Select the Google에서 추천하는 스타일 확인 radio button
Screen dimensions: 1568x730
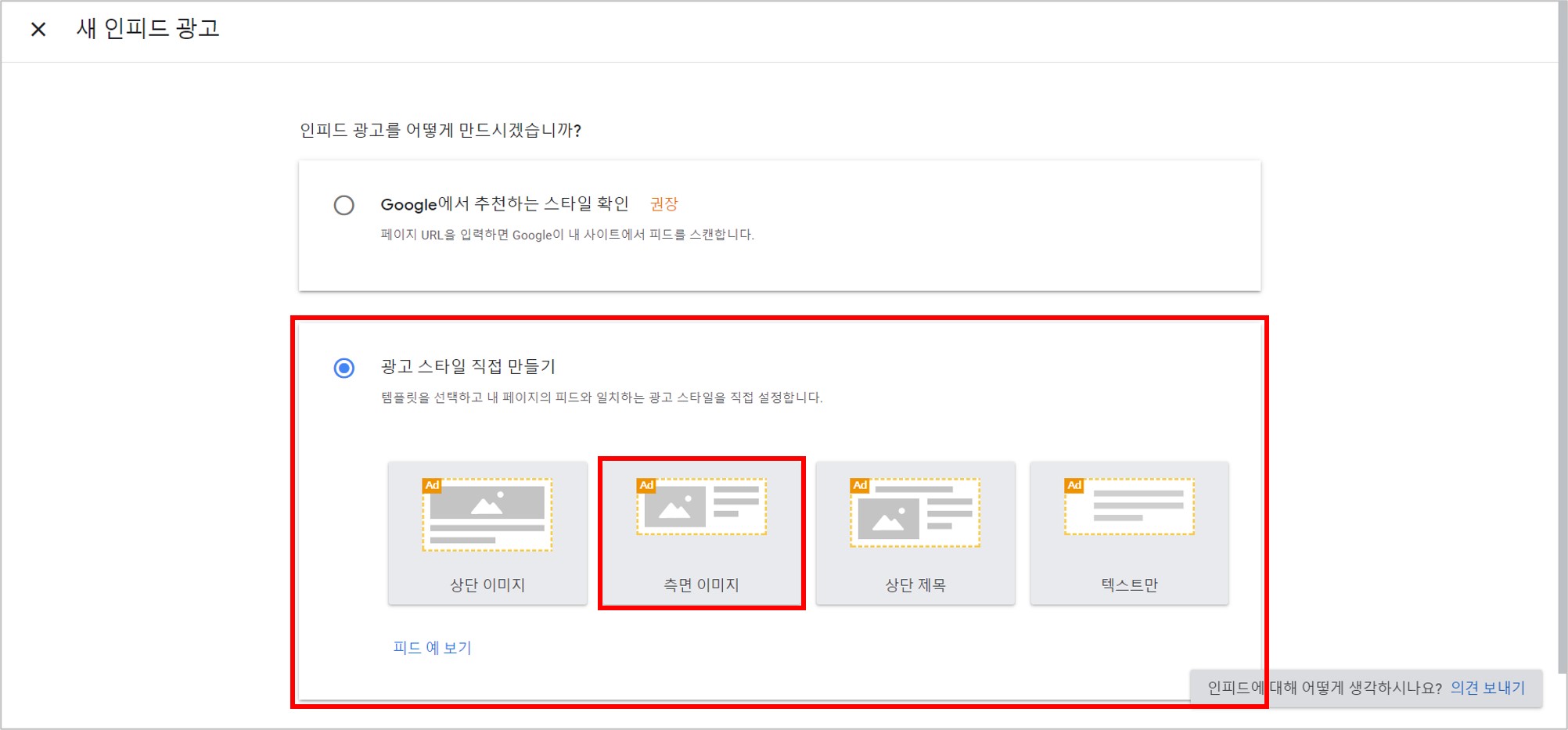tap(343, 205)
